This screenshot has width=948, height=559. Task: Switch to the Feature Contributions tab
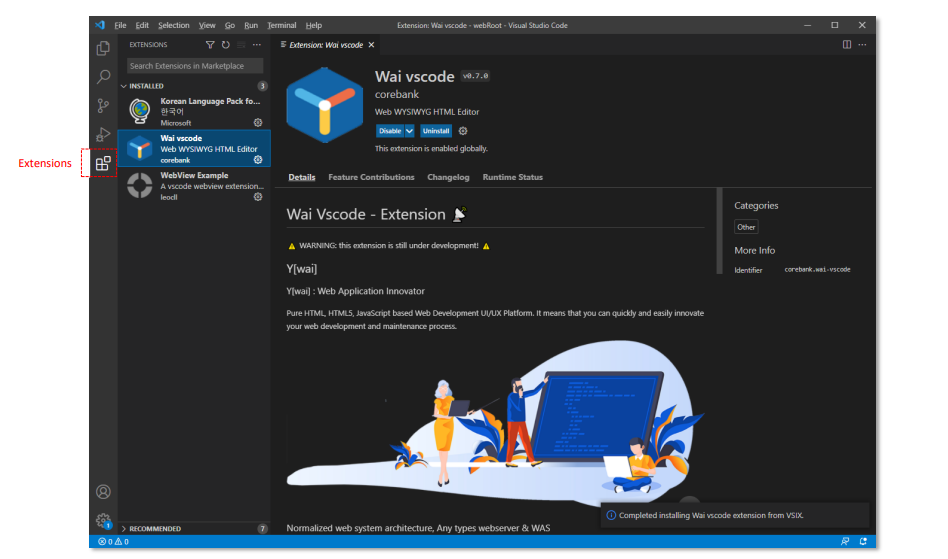coord(371,177)
